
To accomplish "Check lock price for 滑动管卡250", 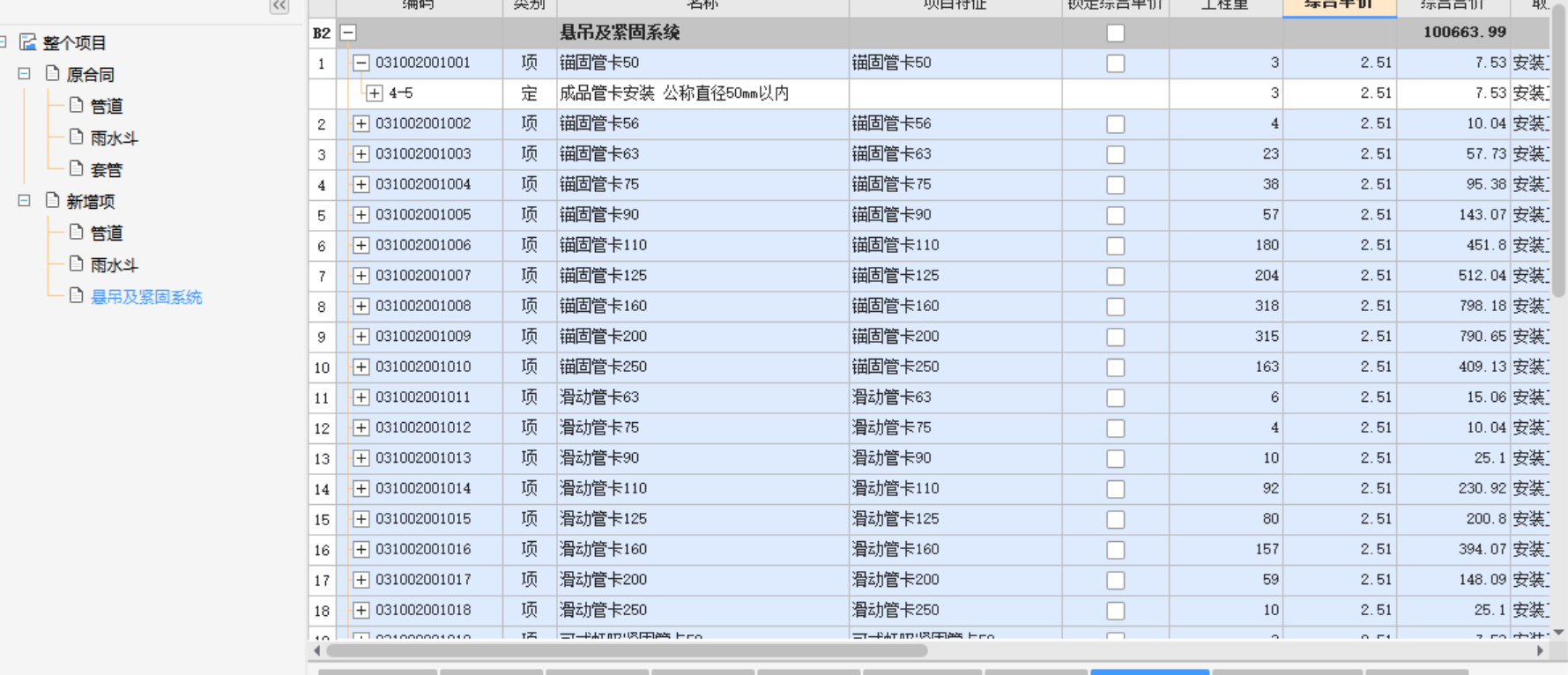I will pyautogui.click(x=1116, y=611).
